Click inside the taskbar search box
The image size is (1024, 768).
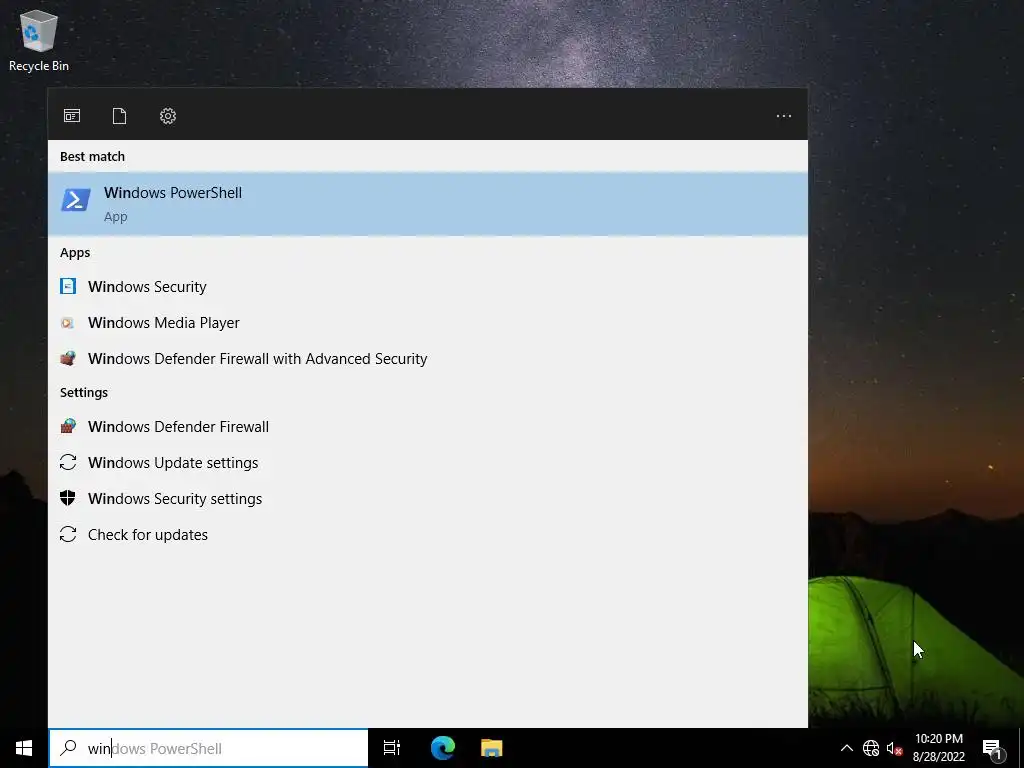208,748
